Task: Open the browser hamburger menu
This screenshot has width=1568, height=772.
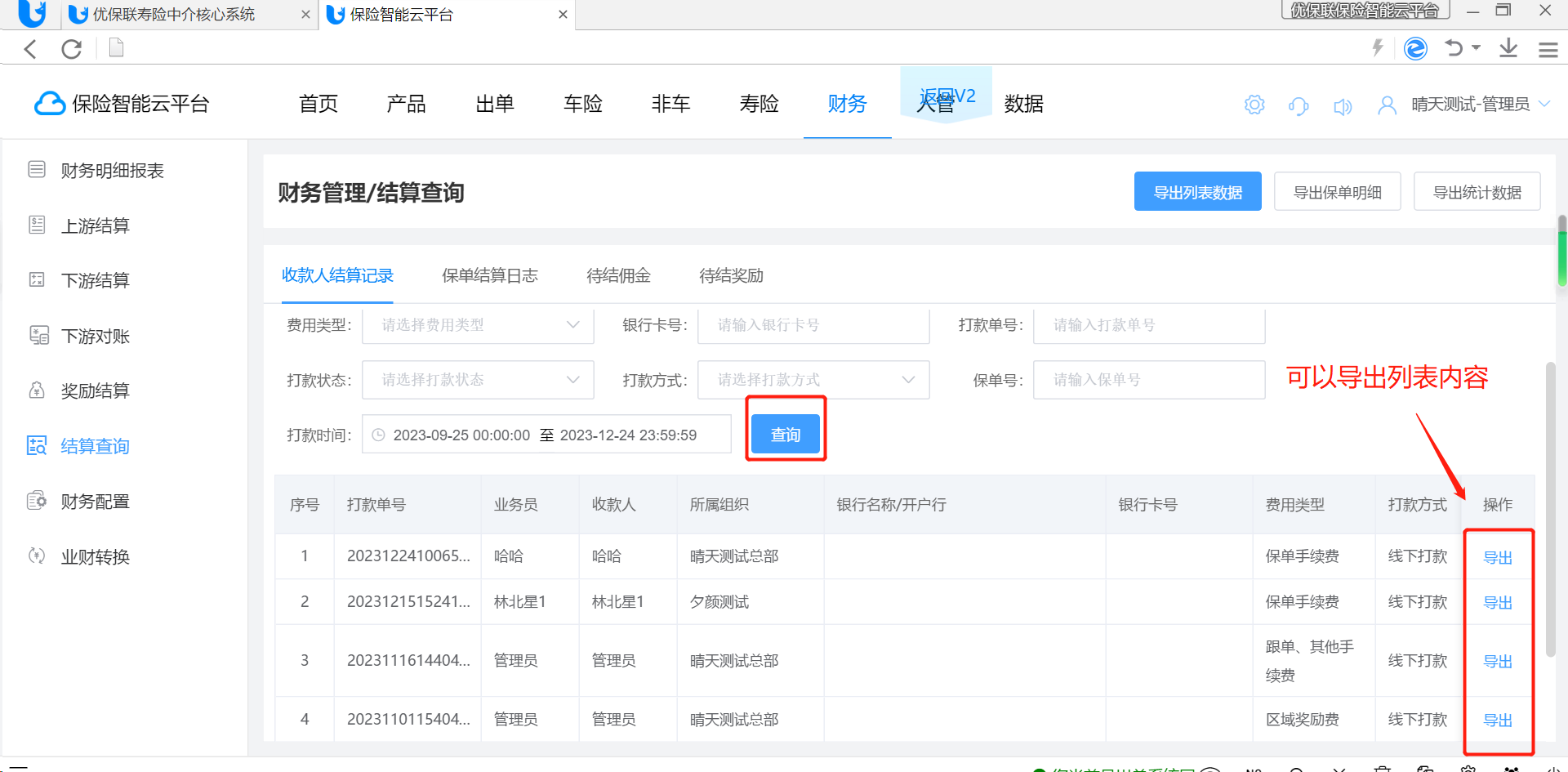Action: click(1548, 50)
